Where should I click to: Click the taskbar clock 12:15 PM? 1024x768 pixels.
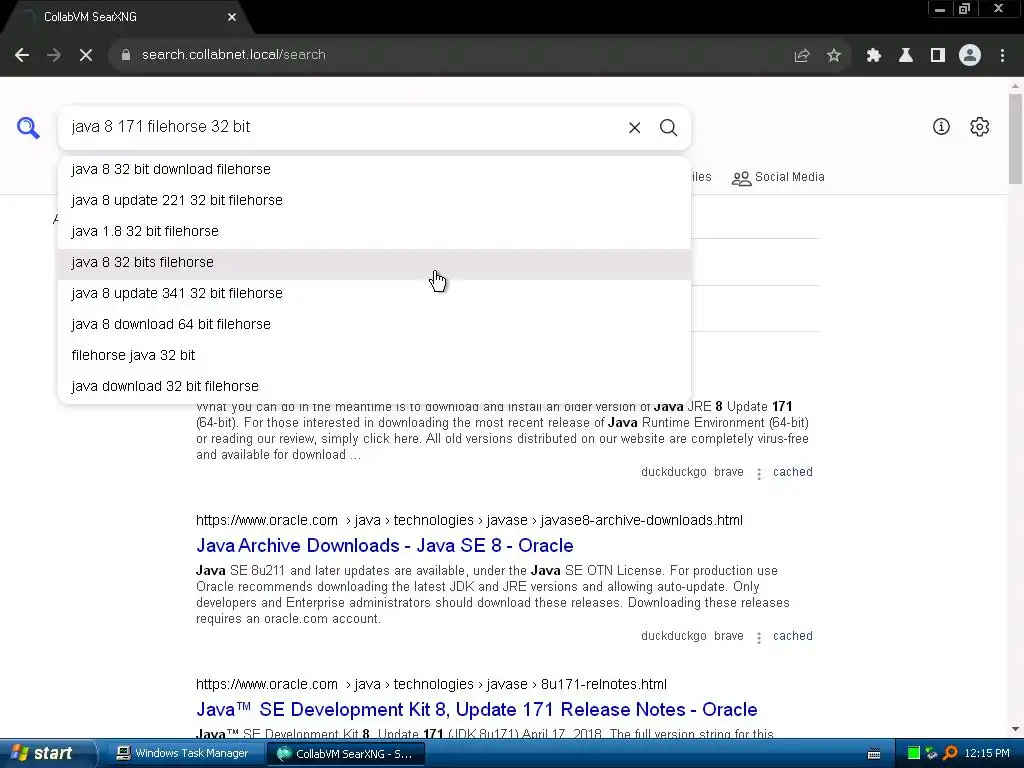(x=987, y=754)
